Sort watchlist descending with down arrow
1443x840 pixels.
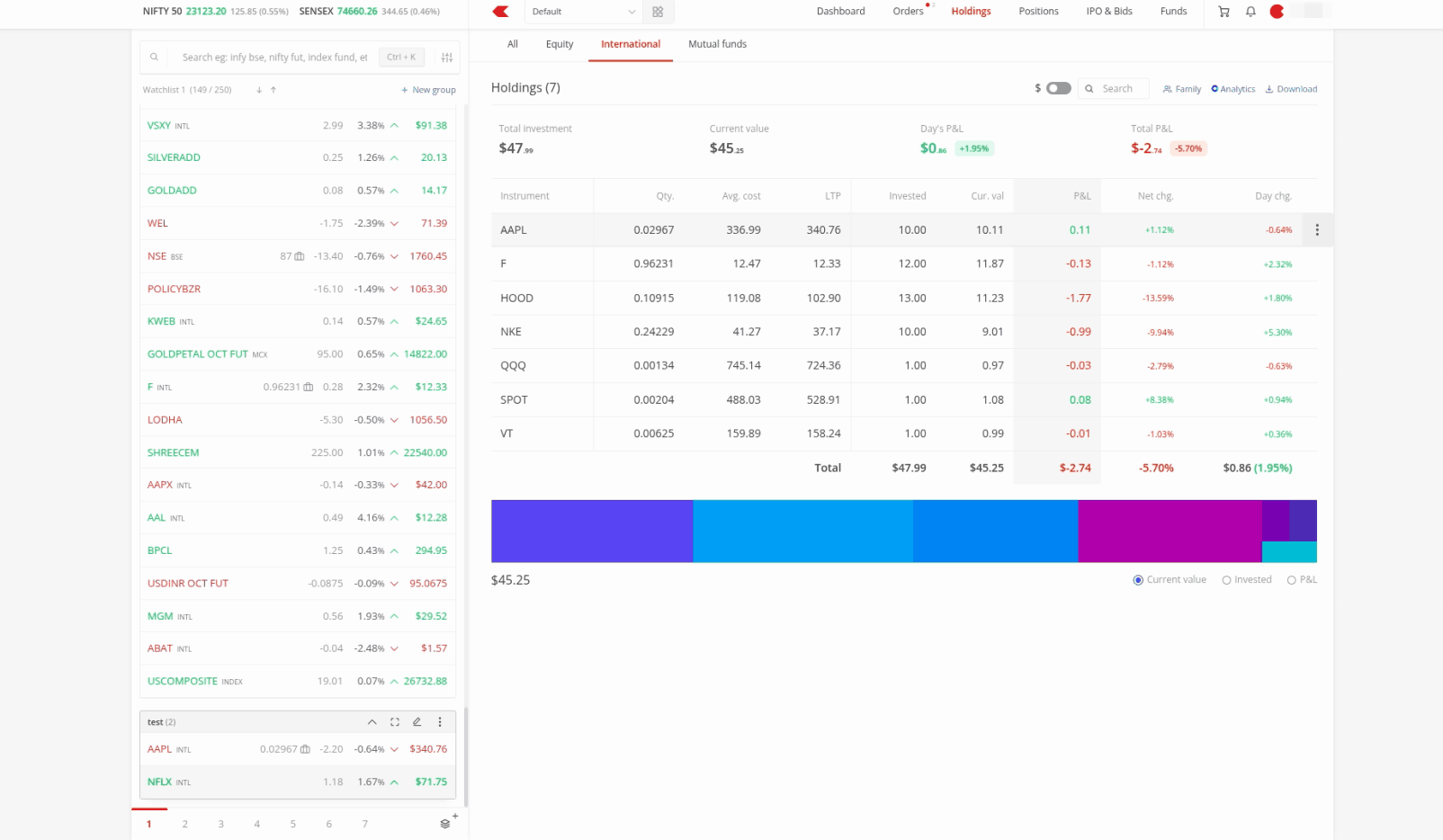click(259, 90)
